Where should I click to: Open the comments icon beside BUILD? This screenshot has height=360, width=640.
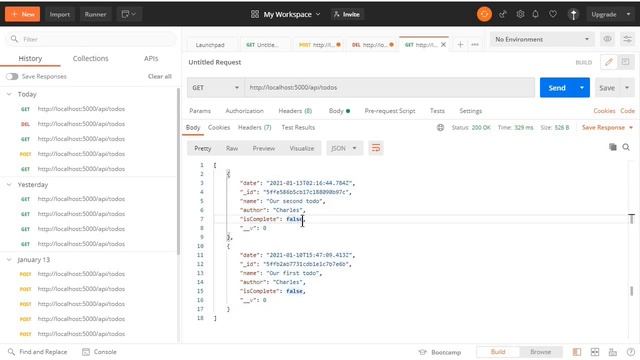click(x=625, y=62)
